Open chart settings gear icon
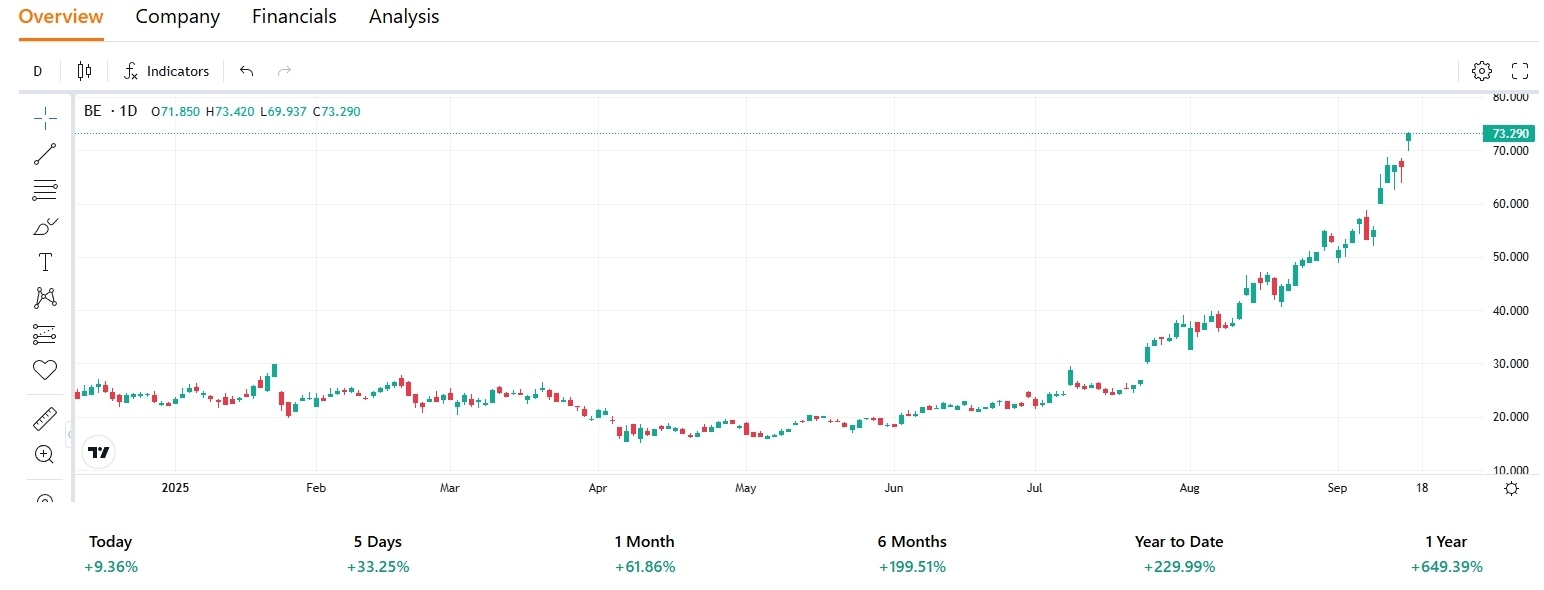Image resolution: width=1544 pixels, height=590 pixels. pos(1482,71)
